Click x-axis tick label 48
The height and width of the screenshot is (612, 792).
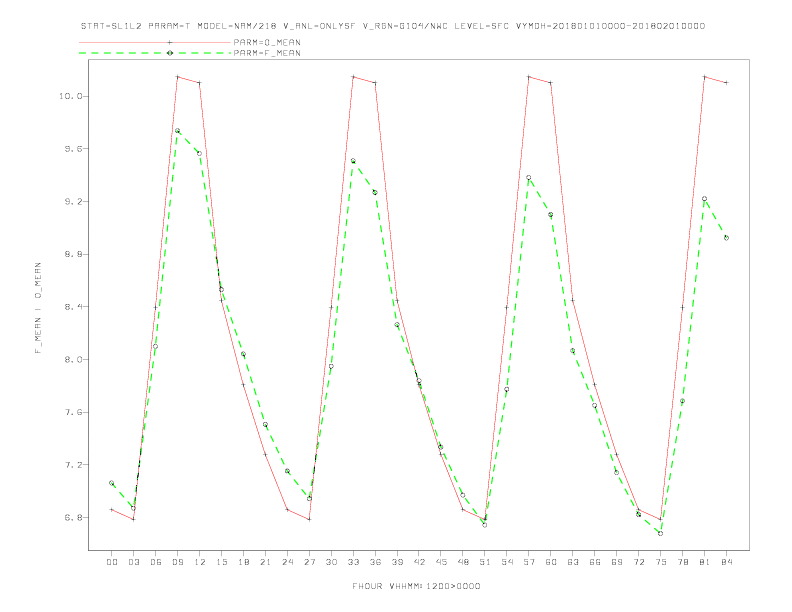pyautogui.click(x=463, y=562)
